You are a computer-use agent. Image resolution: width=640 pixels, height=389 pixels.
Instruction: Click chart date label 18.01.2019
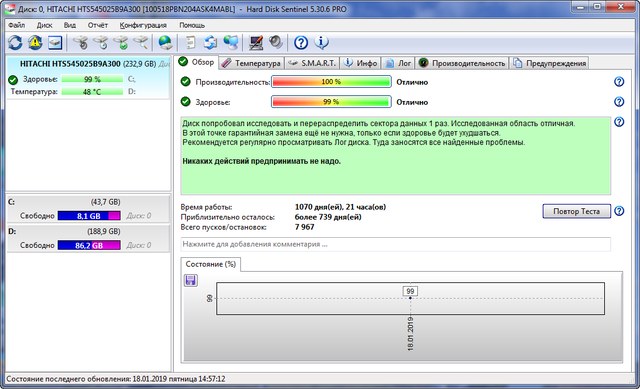coord(410,333)
